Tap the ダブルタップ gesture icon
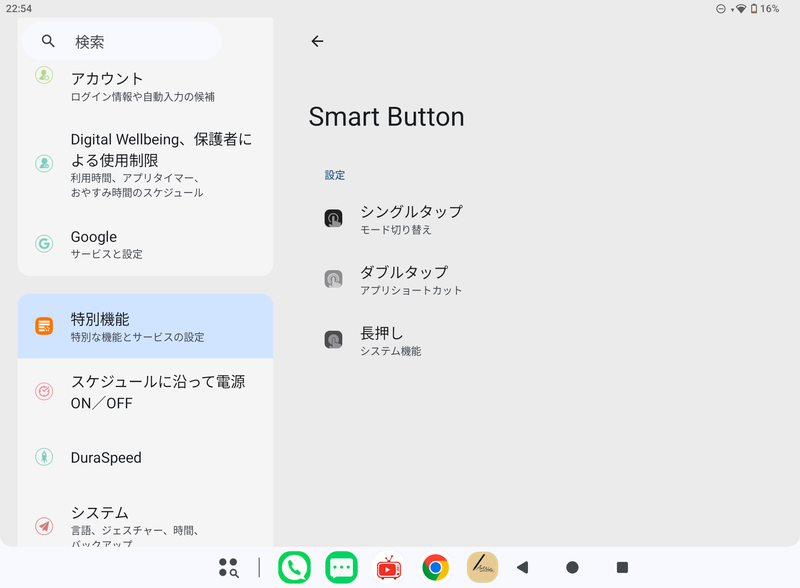800x588 pixels. pyautogui.click(x=334, y=278)
